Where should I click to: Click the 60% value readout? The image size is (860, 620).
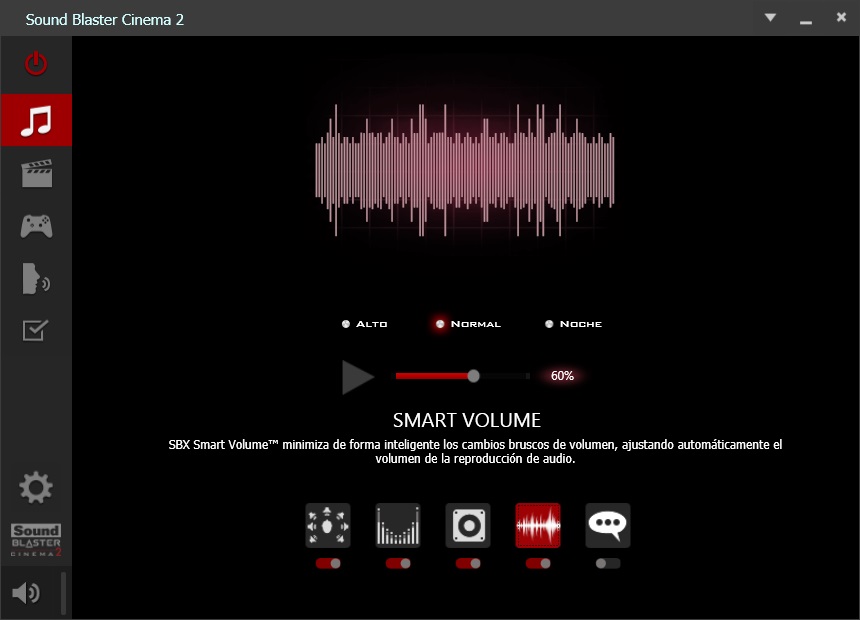pos(562,376)
